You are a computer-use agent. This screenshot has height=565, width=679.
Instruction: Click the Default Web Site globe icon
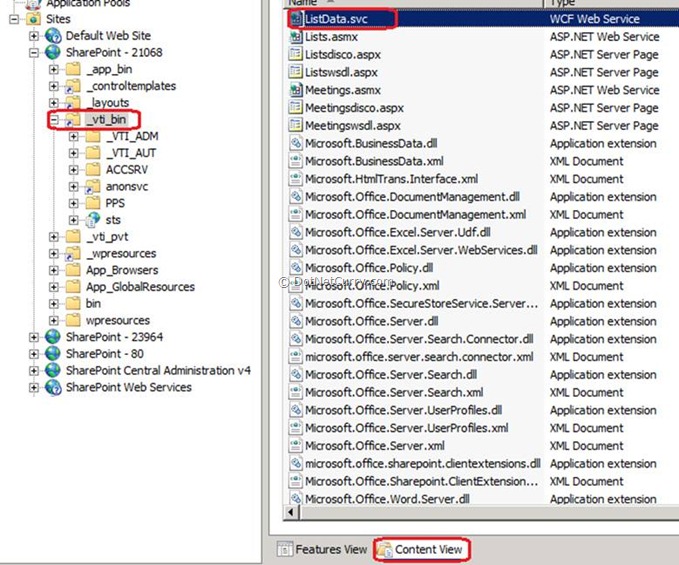coord(53,36)
